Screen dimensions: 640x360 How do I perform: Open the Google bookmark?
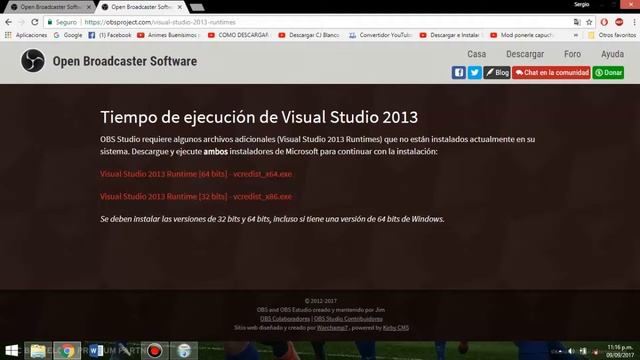click(68, 35)
